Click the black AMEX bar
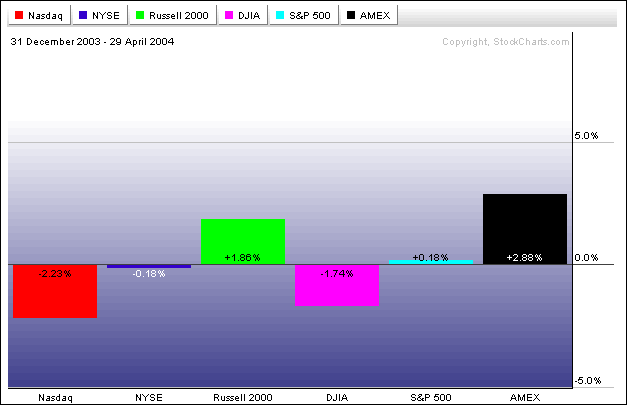 [x=525, y=229]
